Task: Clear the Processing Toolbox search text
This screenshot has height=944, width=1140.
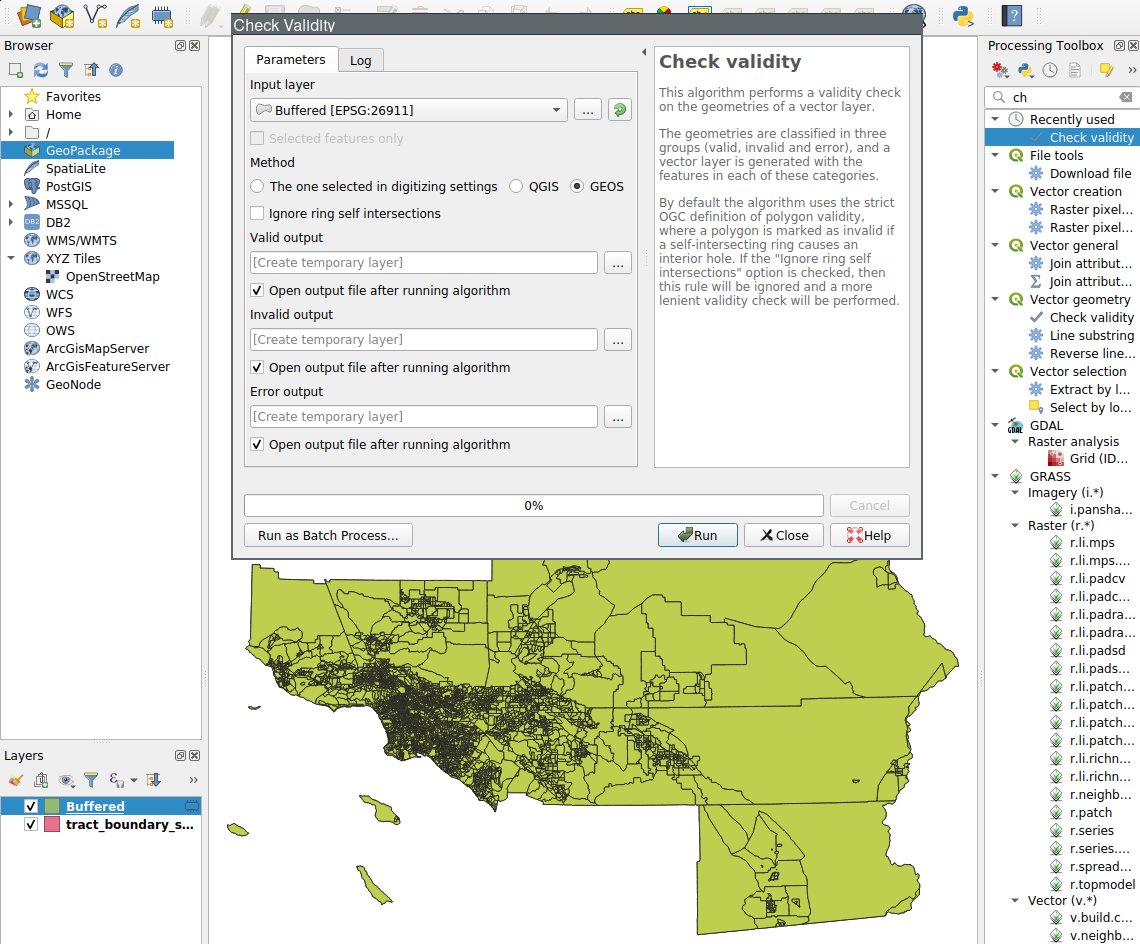Action: pyautogui.click(x=1126, y=97)
